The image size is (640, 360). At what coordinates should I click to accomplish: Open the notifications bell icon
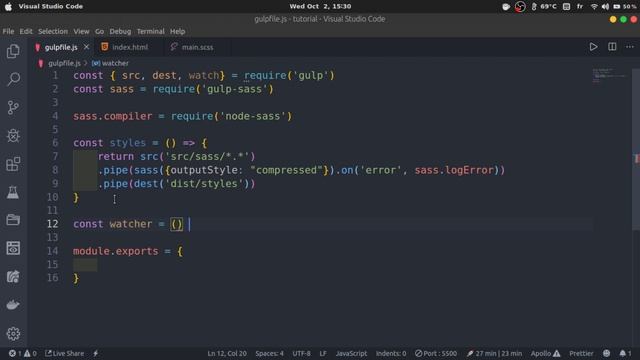625,353
